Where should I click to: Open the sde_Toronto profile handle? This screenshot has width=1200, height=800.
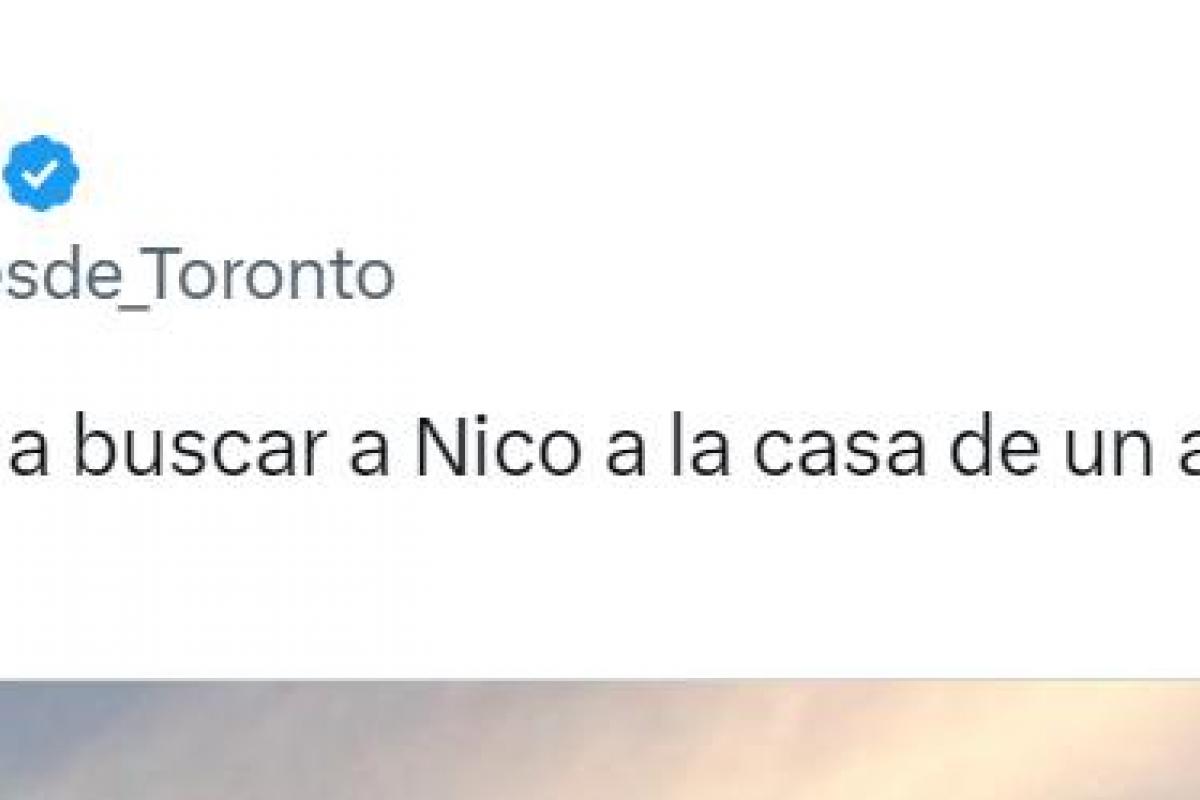[x=197, y=276]
